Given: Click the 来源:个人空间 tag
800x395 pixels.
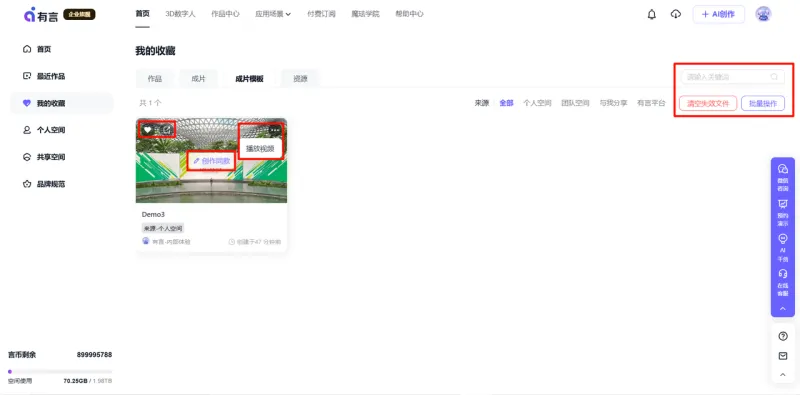Looking at the screenshot, I should pos(163,228).
